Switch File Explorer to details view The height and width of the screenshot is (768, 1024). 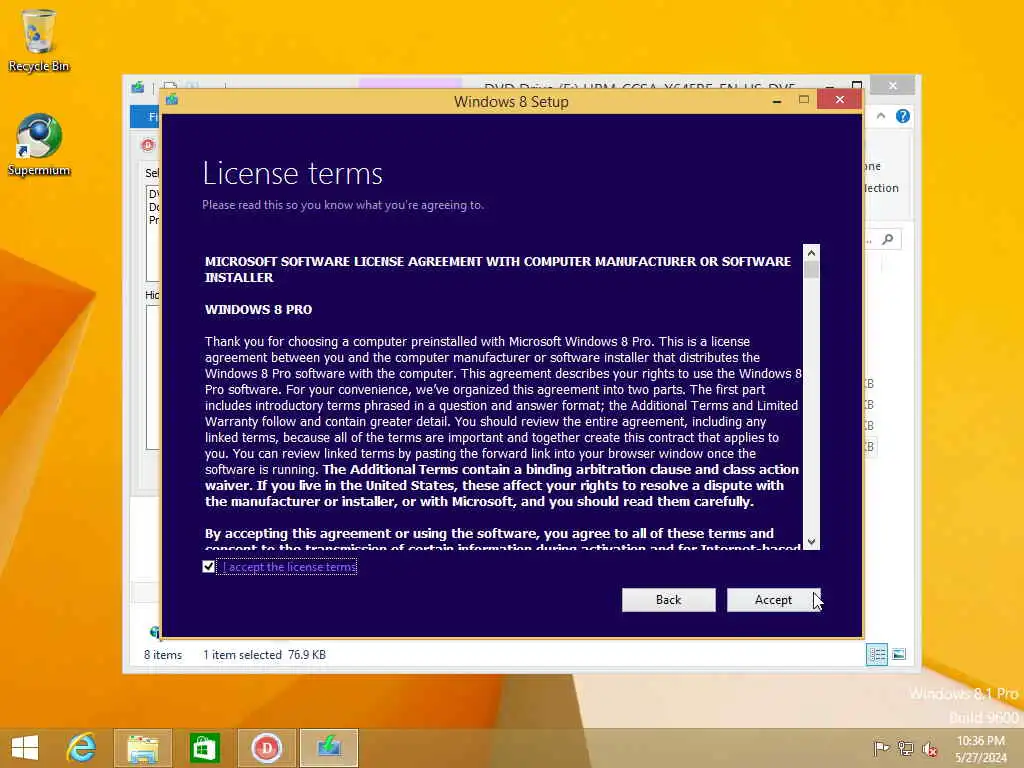click(x=876, y=654)
